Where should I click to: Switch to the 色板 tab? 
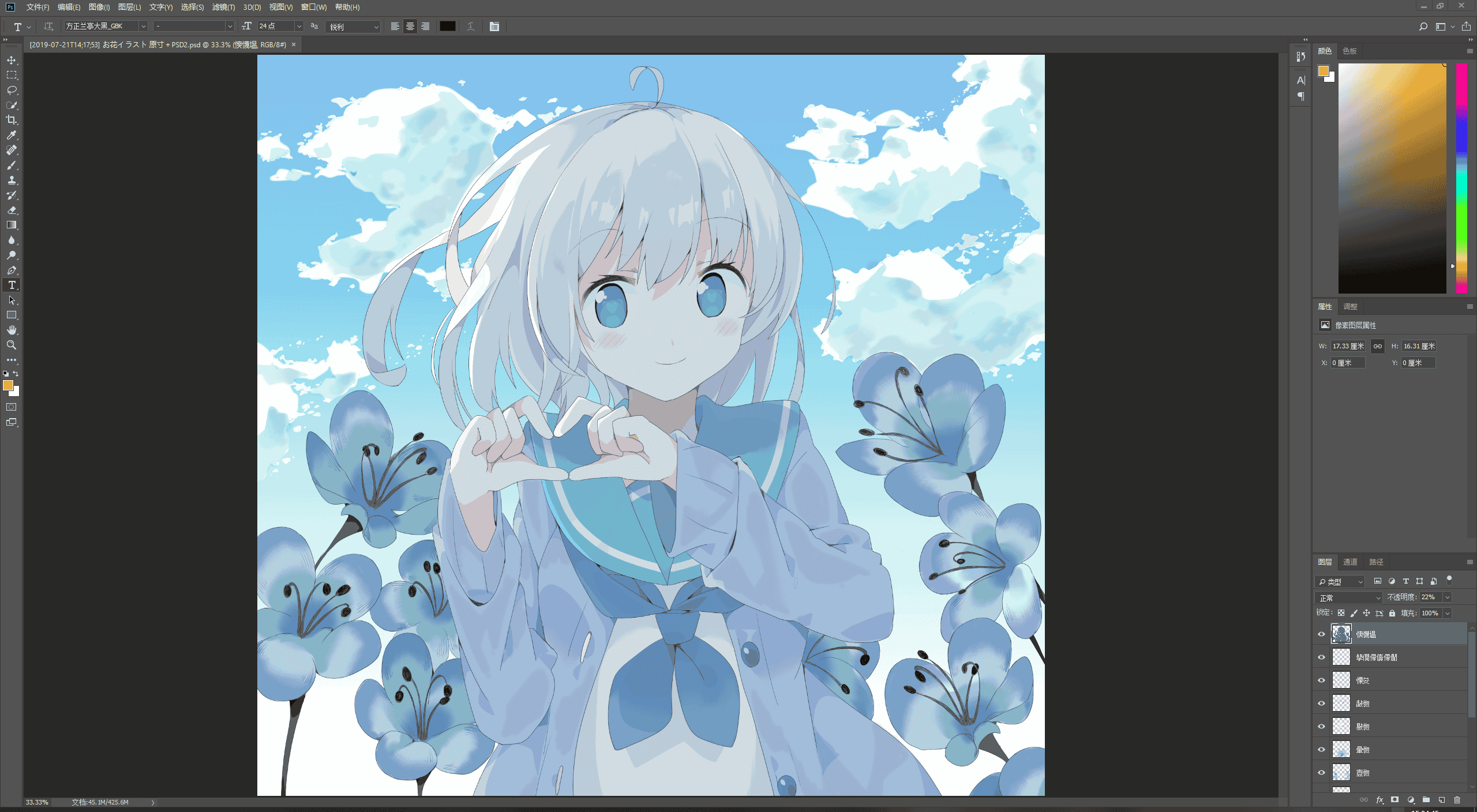coord(1349,51)
